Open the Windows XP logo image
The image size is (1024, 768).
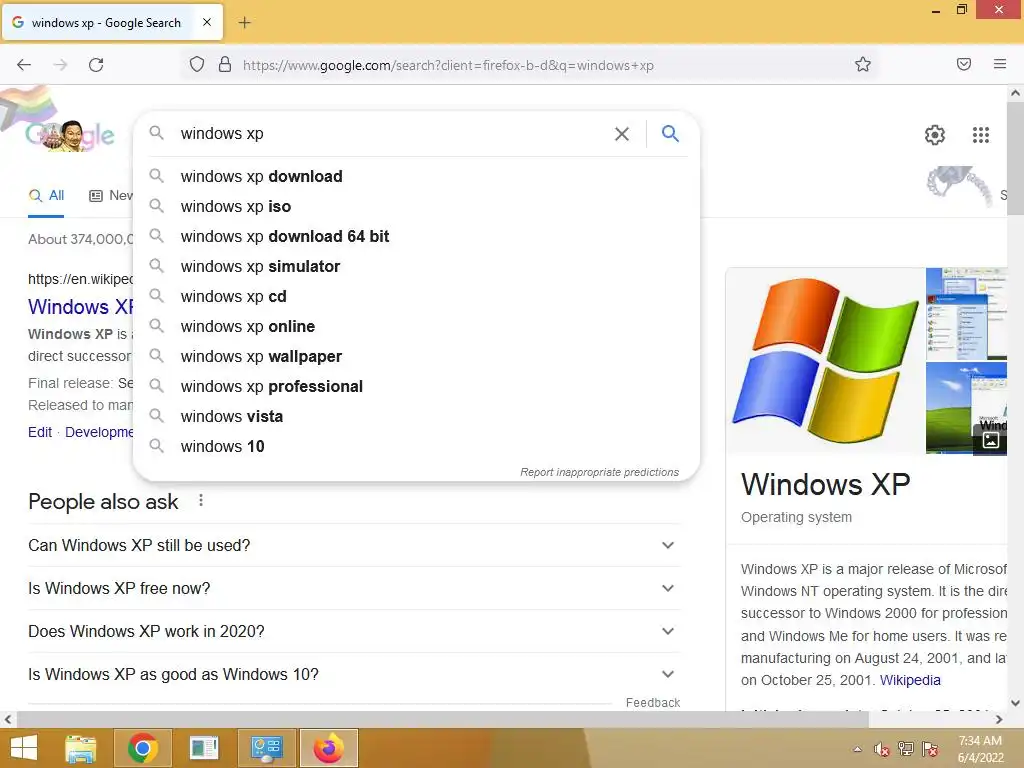[x=825, y=360]
